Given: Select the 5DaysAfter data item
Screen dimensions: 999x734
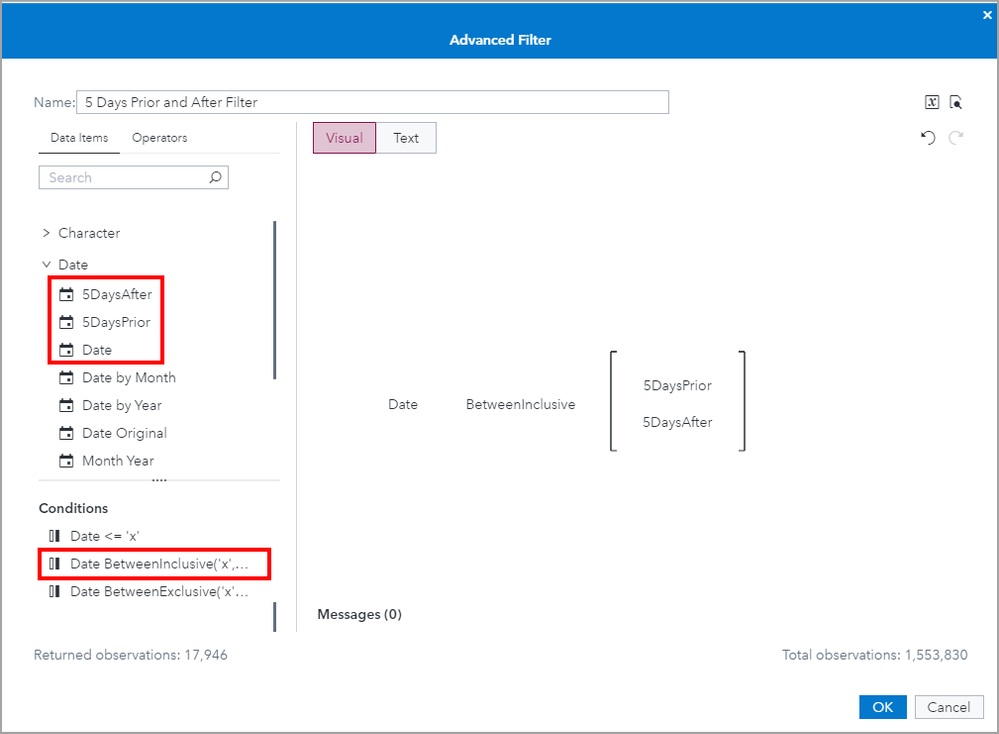Looking at the screenshot, I should tap(117, 294).
